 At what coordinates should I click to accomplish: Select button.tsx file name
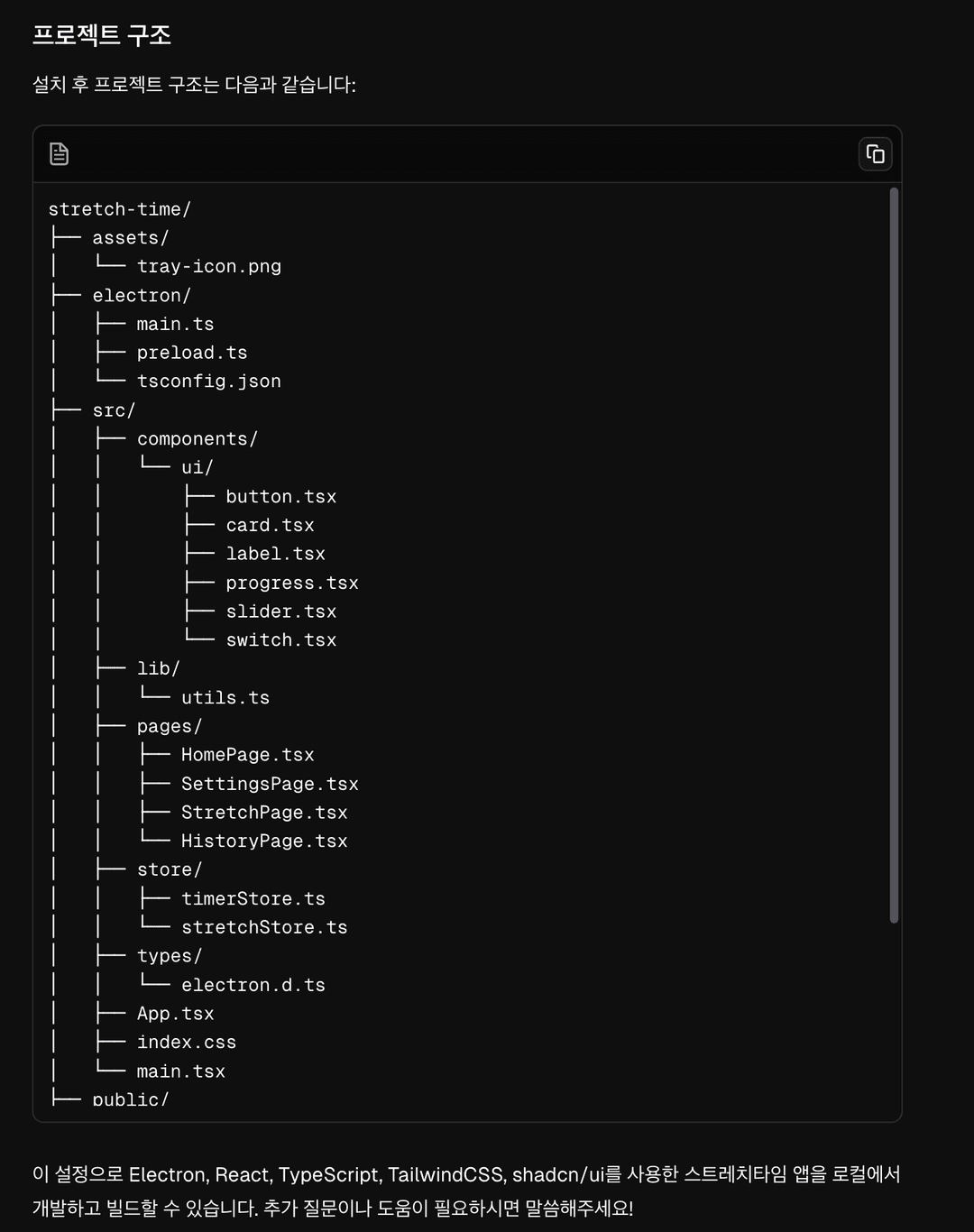click(x=280, y=497)
